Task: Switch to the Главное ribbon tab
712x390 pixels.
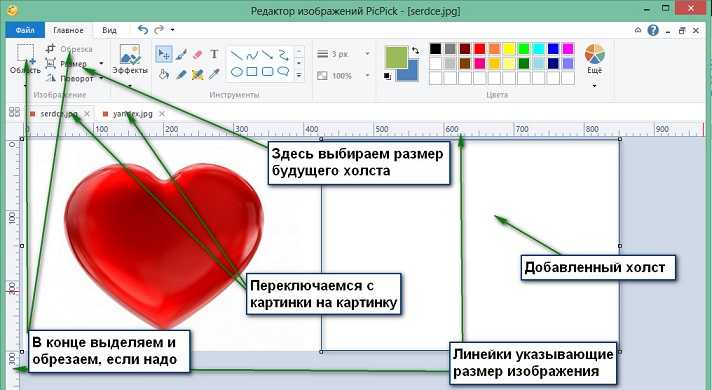Action: (x=69, y=30)
